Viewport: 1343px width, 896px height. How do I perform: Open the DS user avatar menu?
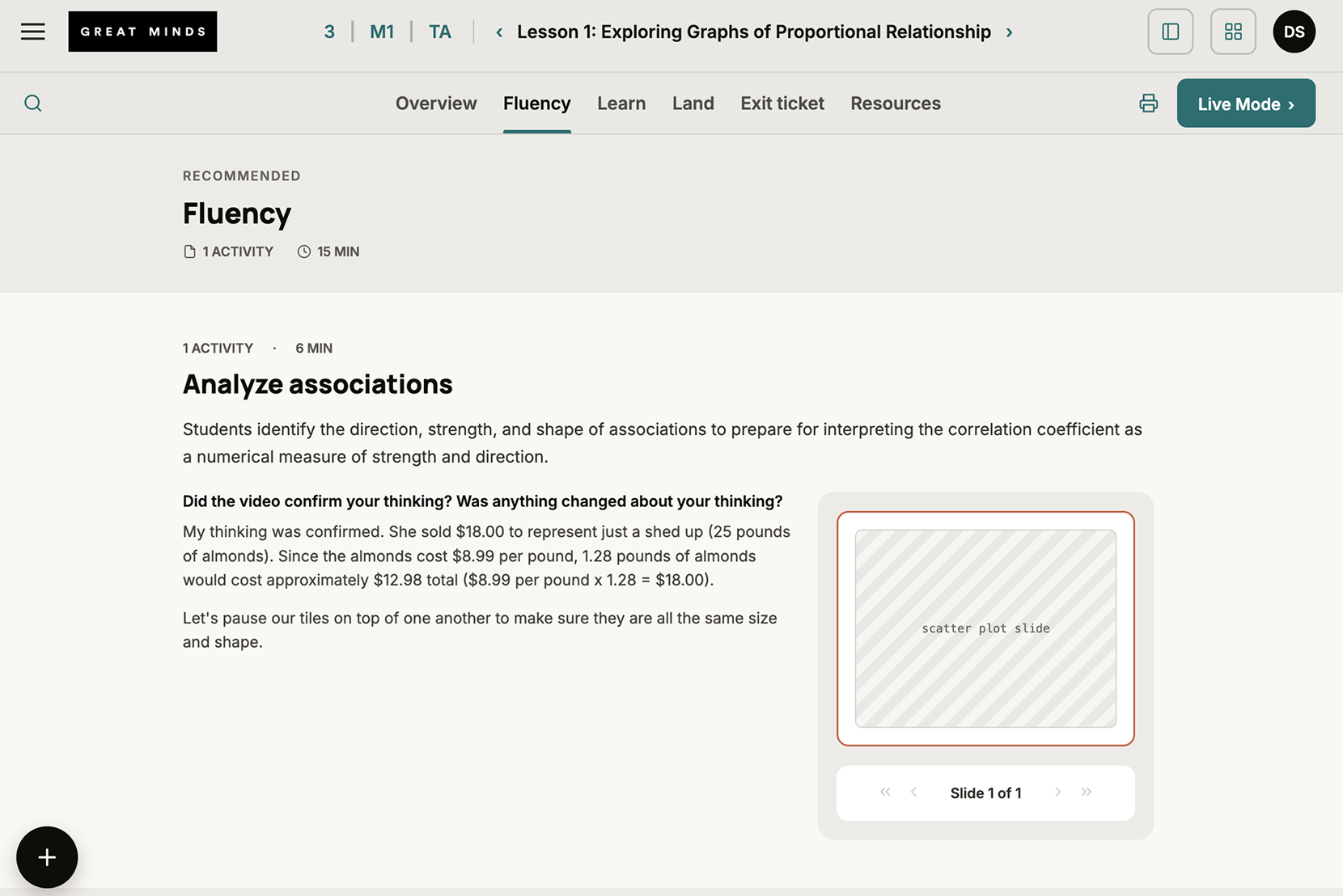pos(1294,32)
